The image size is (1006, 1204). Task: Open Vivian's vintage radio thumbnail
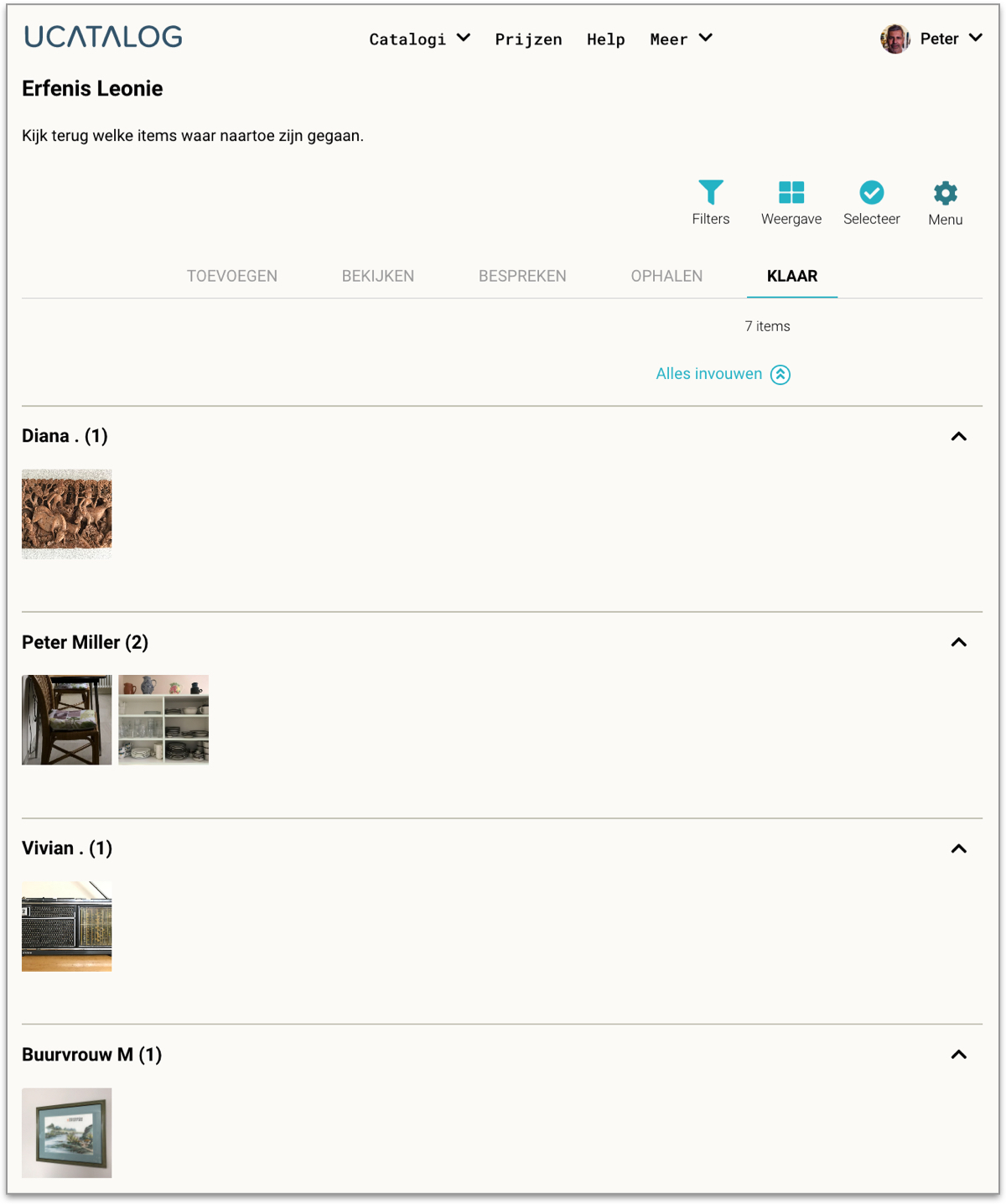(66, 926)
